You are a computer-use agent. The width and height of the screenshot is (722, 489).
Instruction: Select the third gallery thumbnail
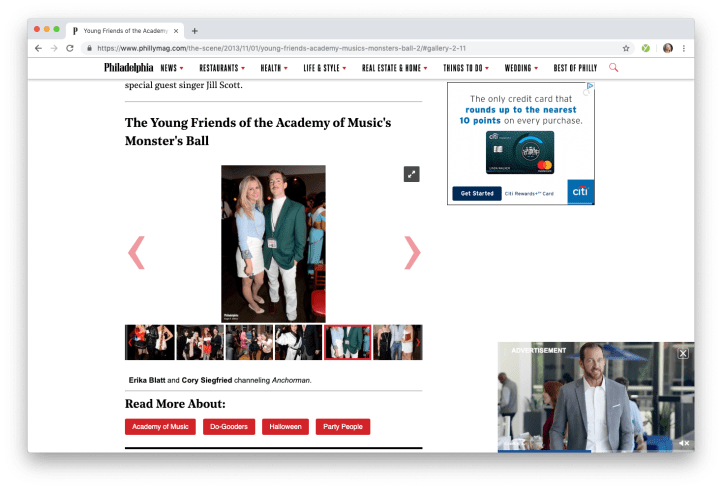click(249, 342)
